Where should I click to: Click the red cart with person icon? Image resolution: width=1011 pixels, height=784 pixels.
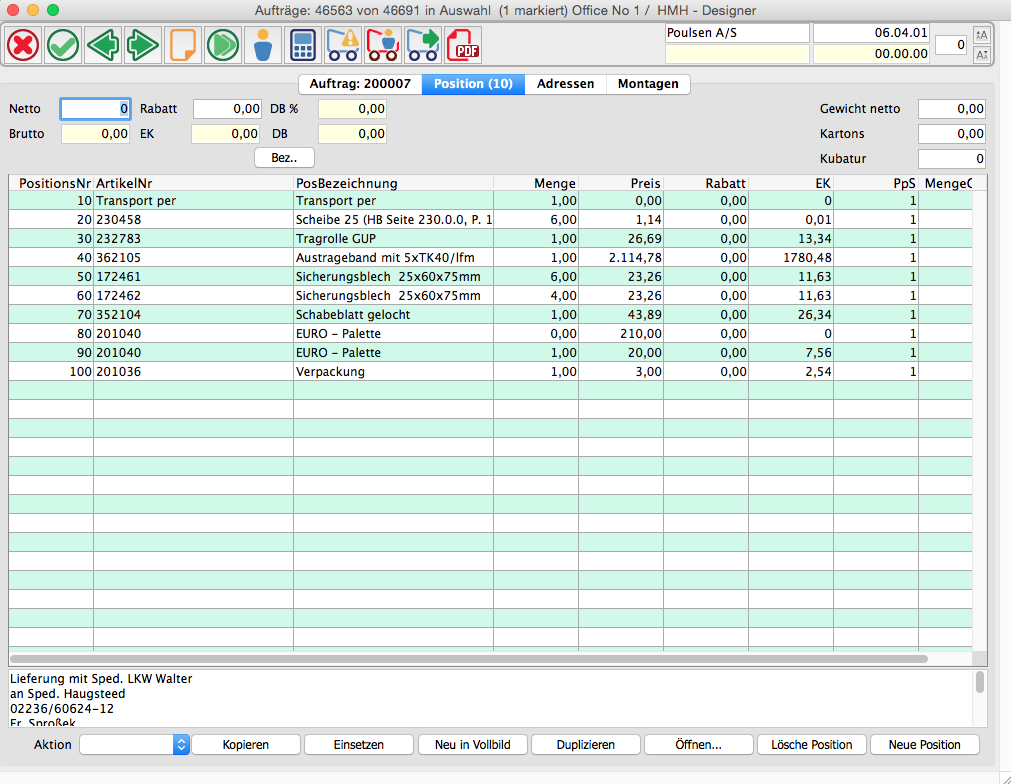[382, 45]
